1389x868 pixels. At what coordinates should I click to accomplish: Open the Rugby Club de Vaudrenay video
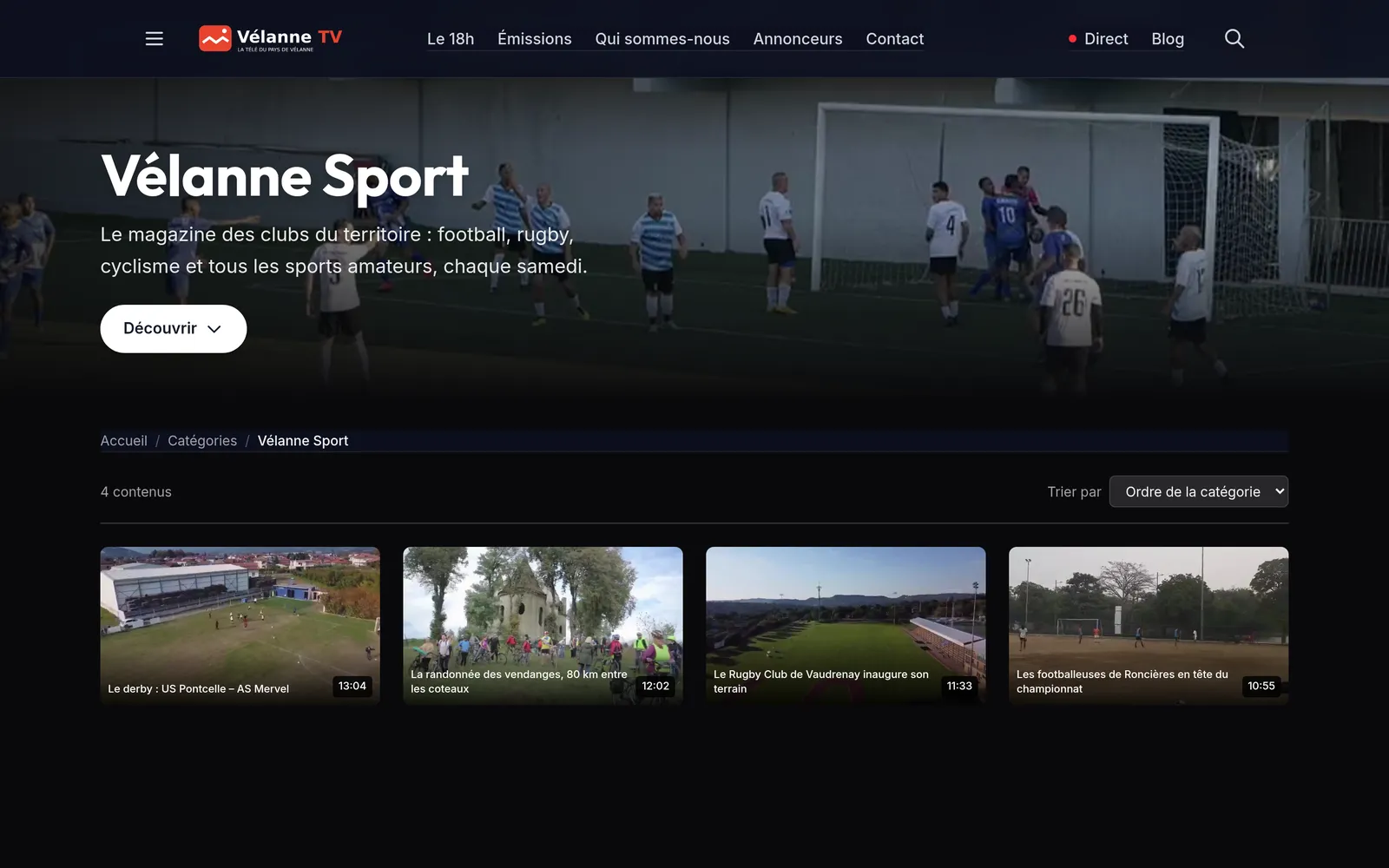[846, 625]
